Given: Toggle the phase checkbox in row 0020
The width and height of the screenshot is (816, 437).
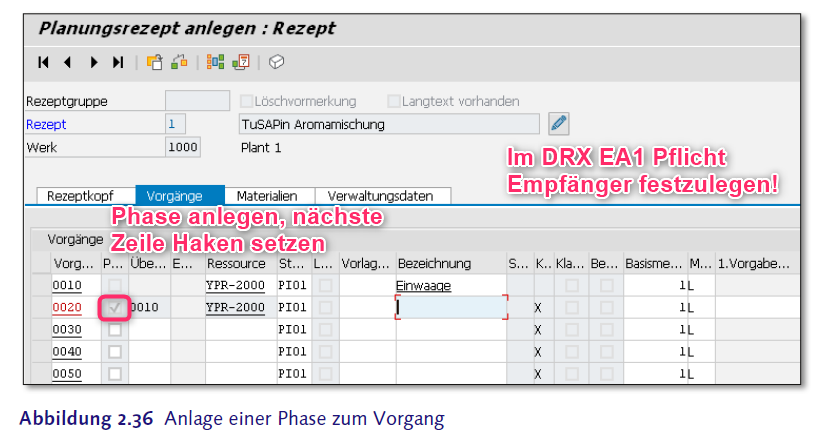Looking at the screenshot, I should 115,307.
